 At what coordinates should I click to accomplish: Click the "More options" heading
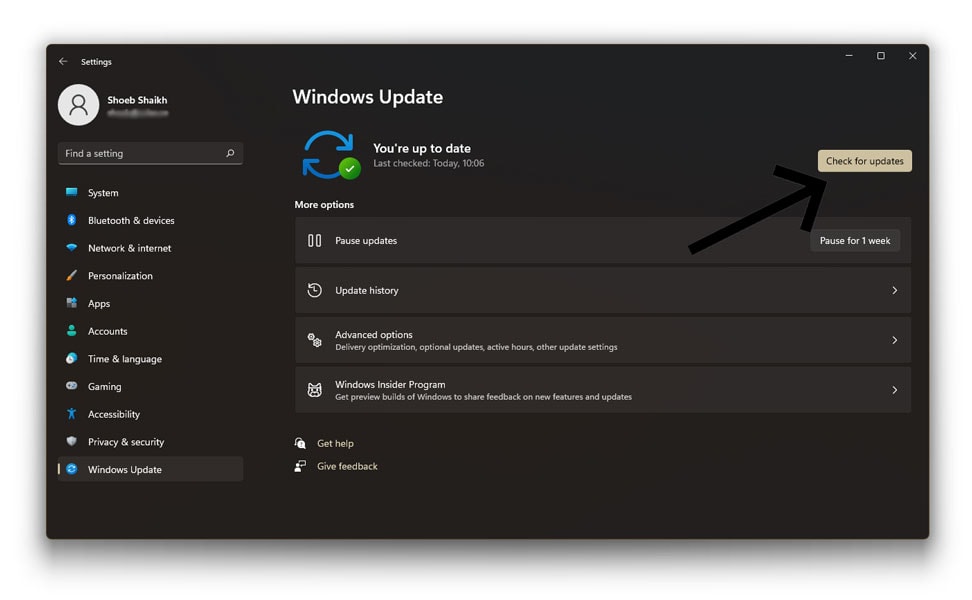324,205
